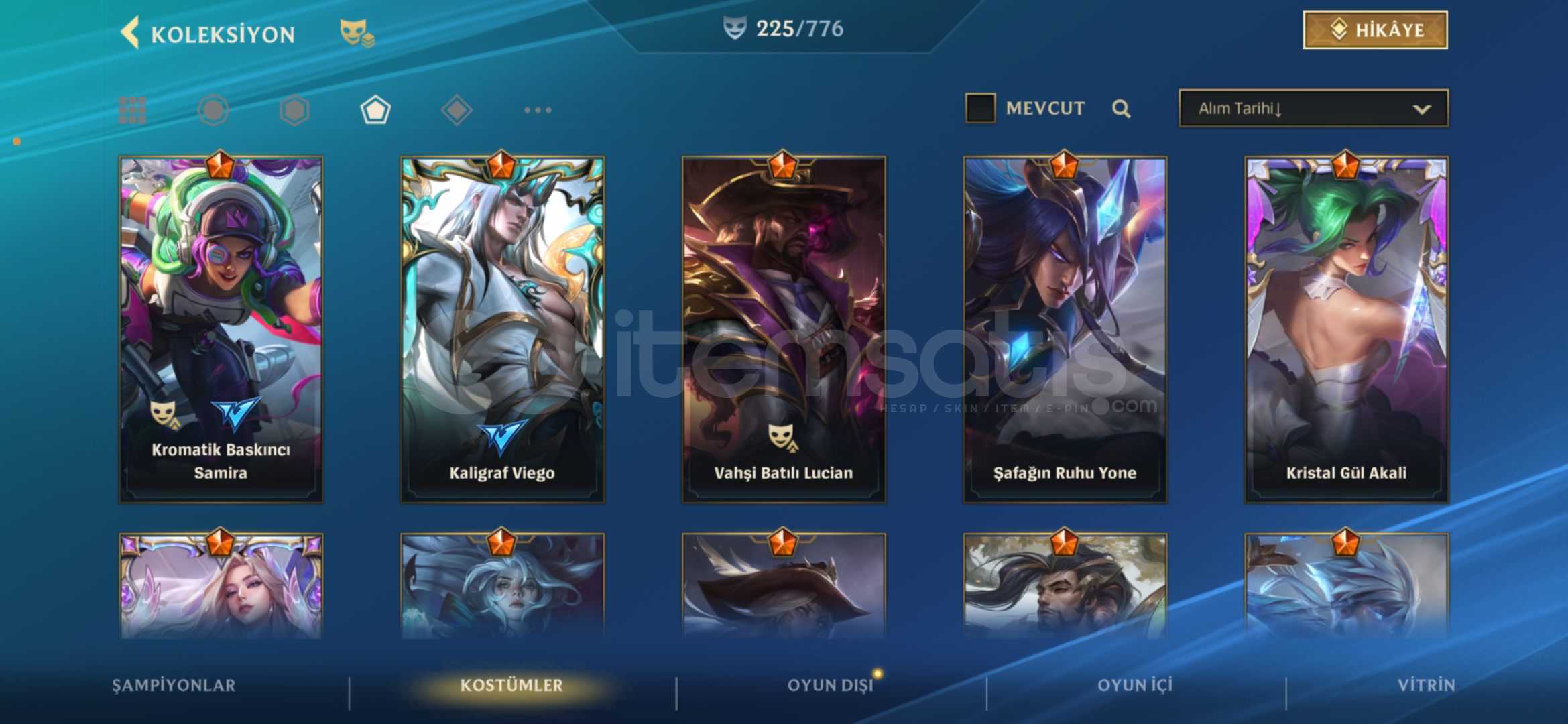Viewport: 1568px width, 724px height.
Task: Open the Alım Tarihi sort dropdown
Action: (1313, 108)
